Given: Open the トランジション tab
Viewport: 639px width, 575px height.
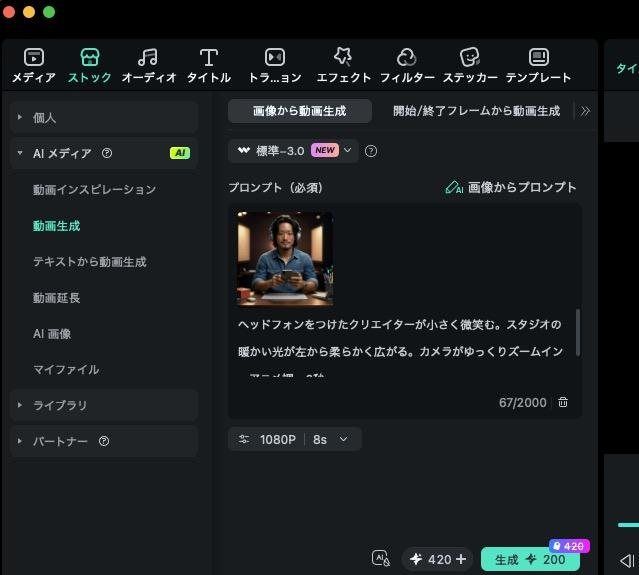Looking at the screenshot, I should pyautogui.click(x=275, y=65).
